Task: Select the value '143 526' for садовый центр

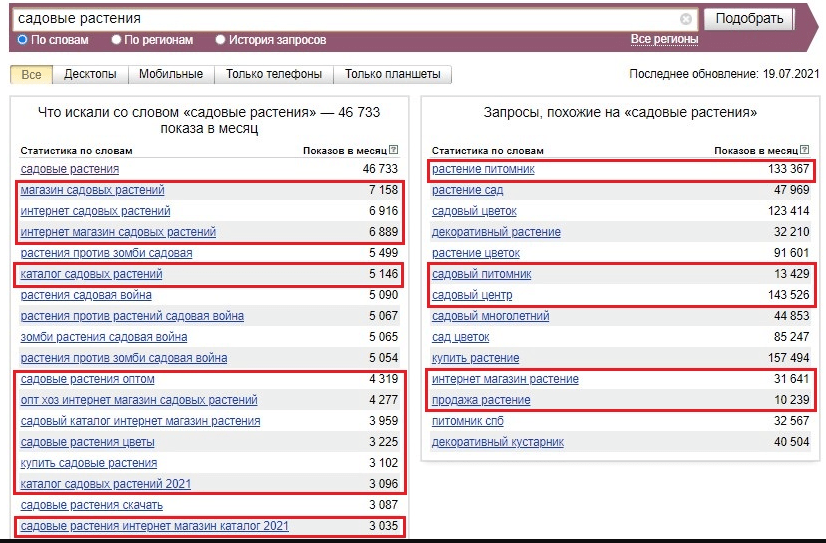Action: coord(788,294)
